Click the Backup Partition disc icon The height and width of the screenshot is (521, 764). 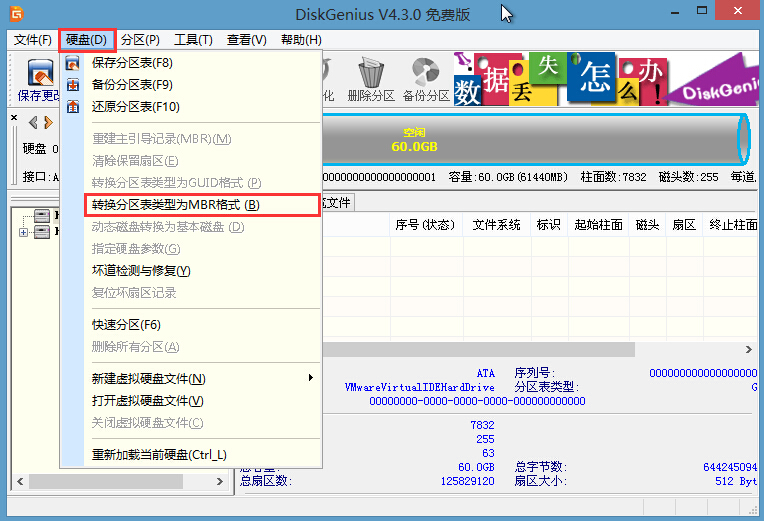[425, 73]
